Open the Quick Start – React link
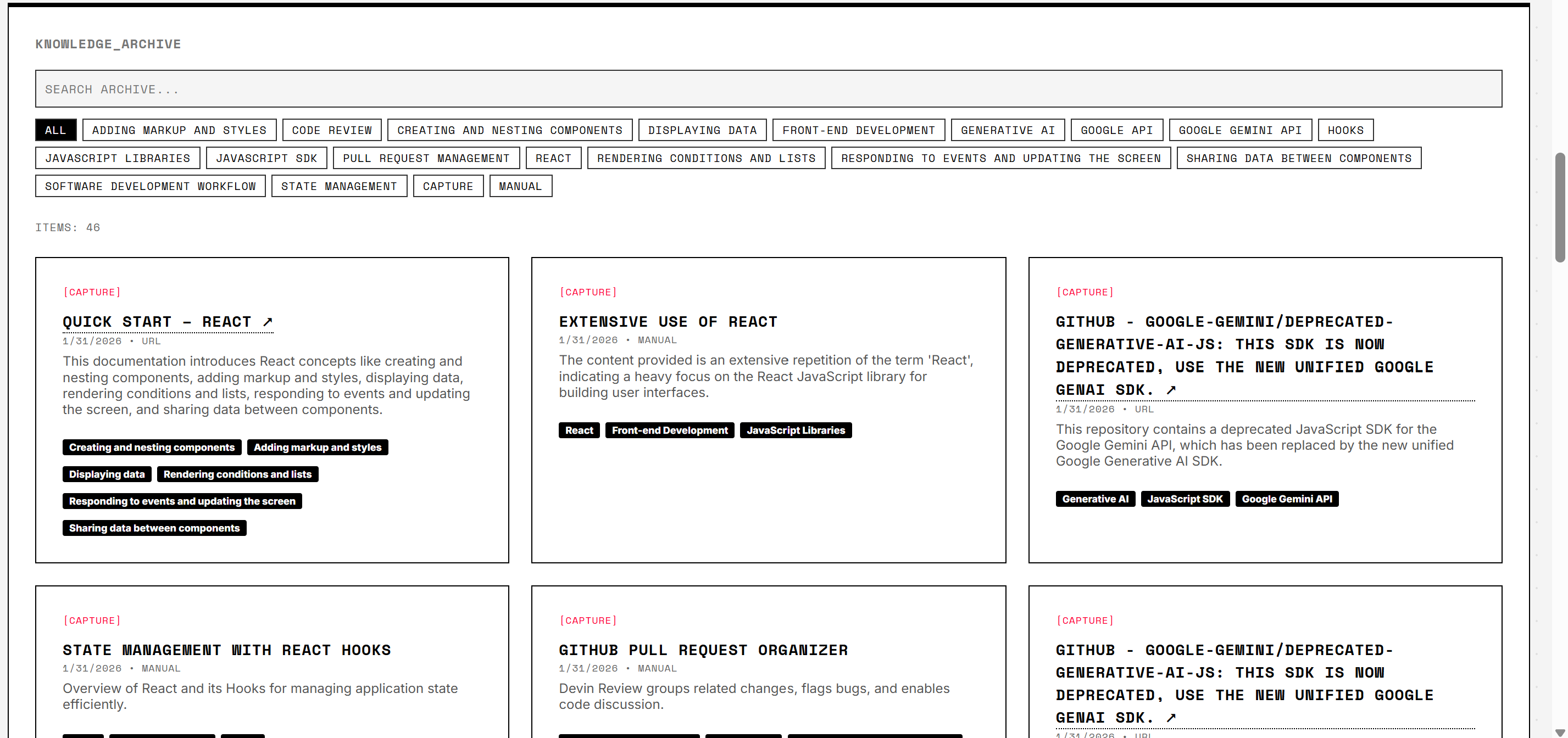The image size is (1568, 738). [157, 322]
